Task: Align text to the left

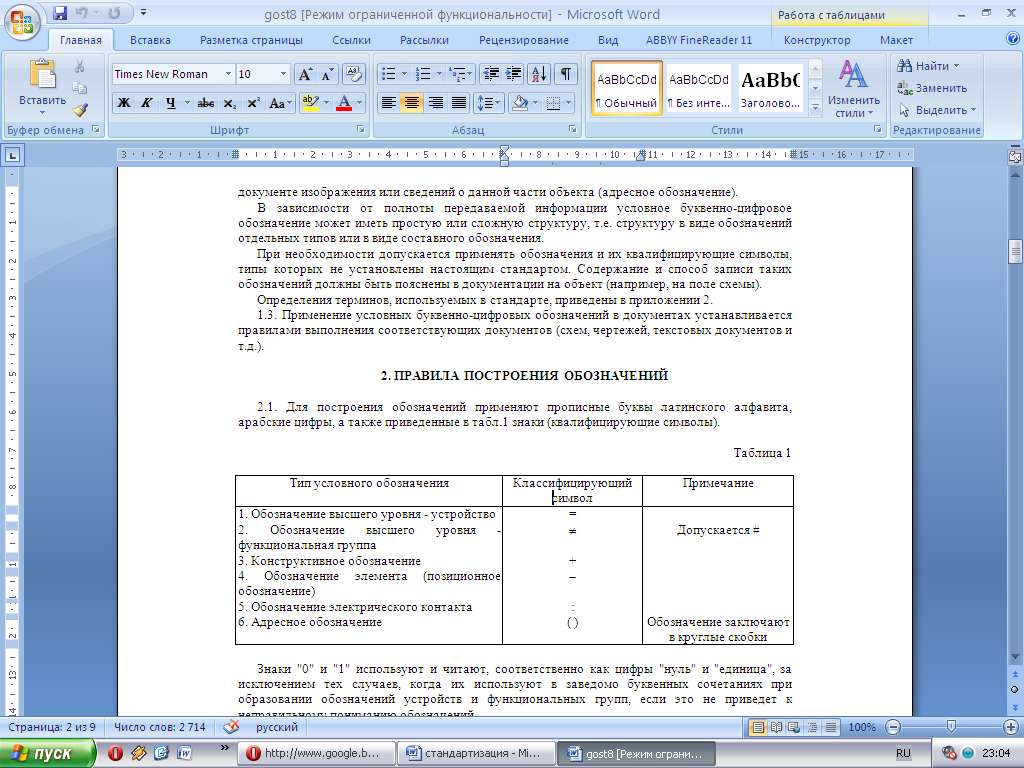Action: [x=389, y=103]
